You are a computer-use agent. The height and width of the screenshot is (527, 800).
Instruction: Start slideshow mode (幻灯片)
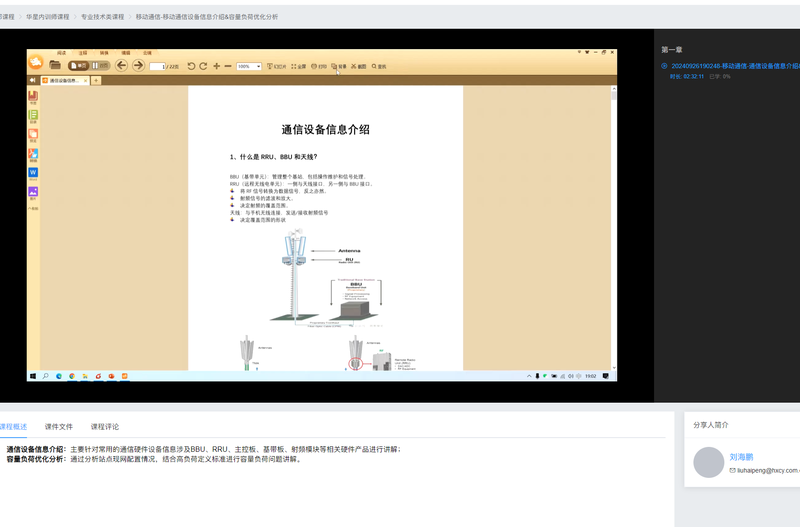pyautogui.click(x=277, y=66)
